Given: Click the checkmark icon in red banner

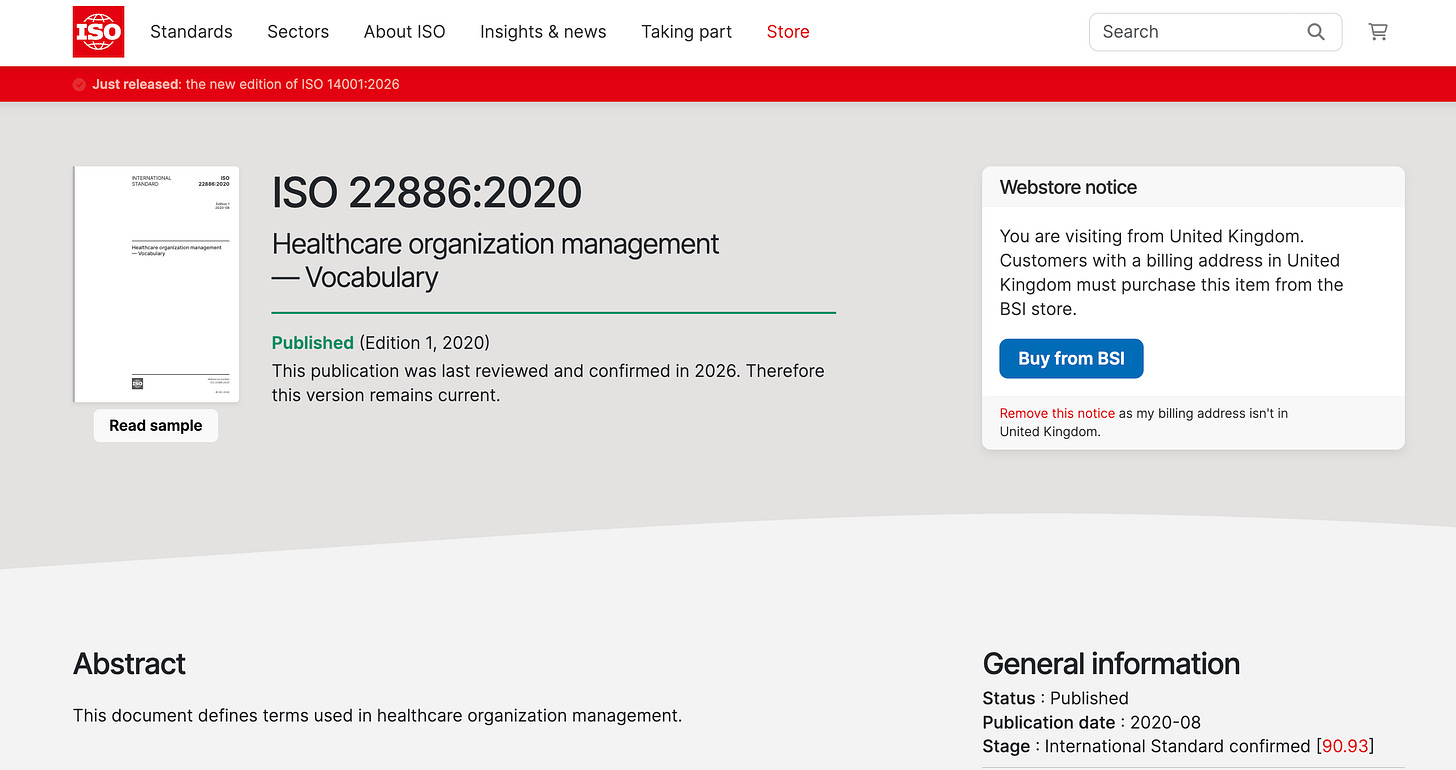Looking at the screenshot, I should click(x=79, y=84).
